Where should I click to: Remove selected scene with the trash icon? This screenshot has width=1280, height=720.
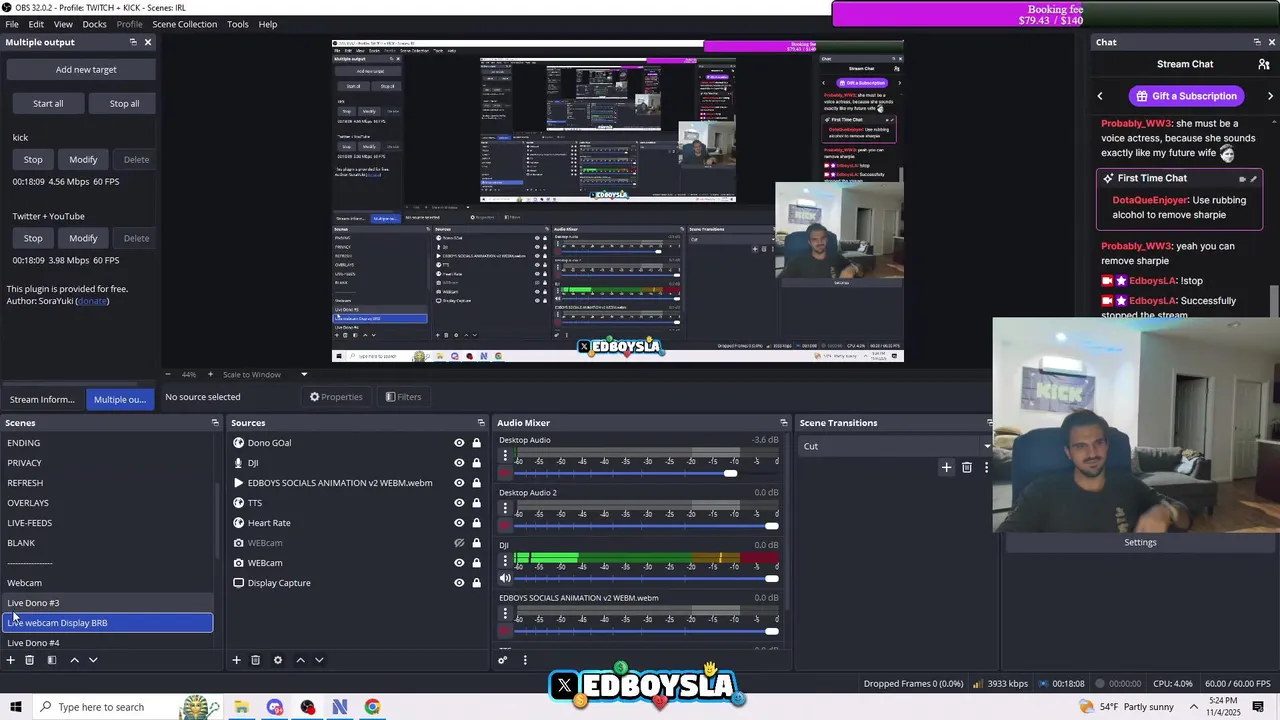30,660
